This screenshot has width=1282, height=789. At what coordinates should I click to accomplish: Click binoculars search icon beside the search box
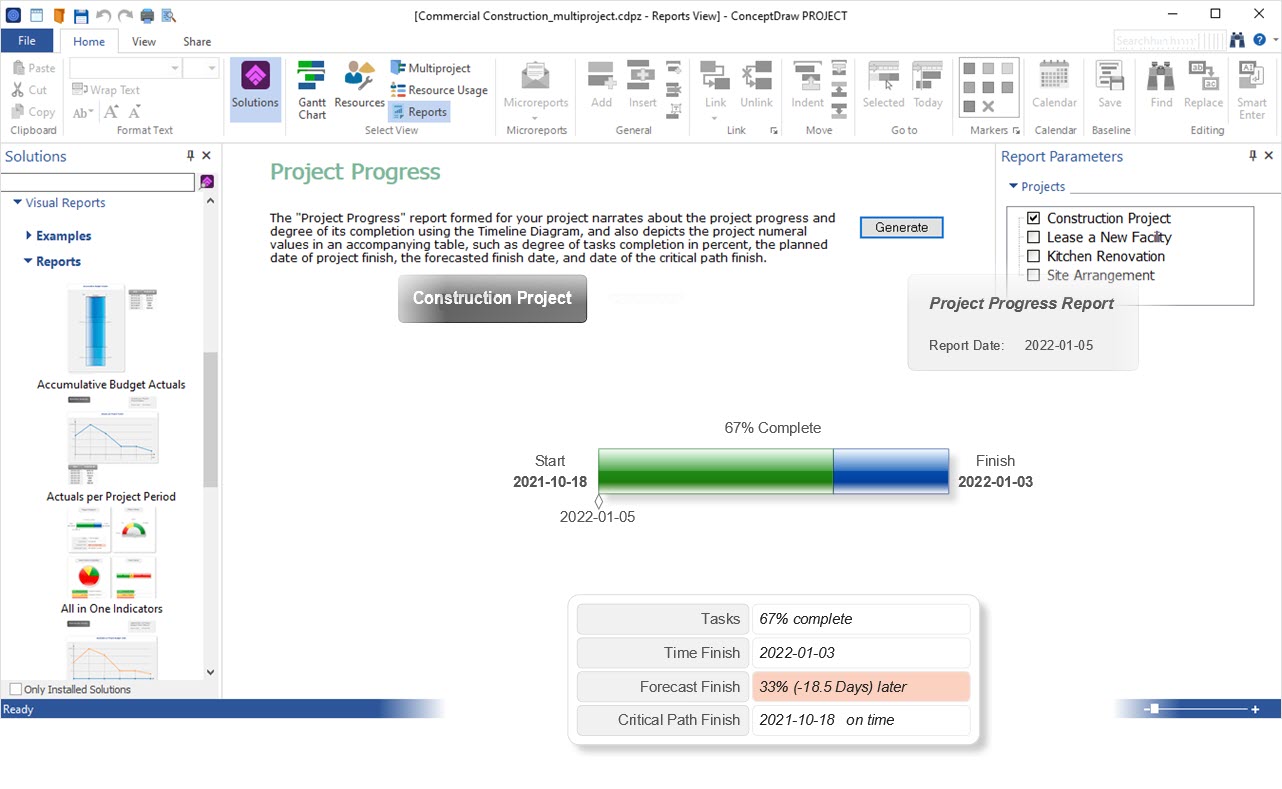[1238, 40]
